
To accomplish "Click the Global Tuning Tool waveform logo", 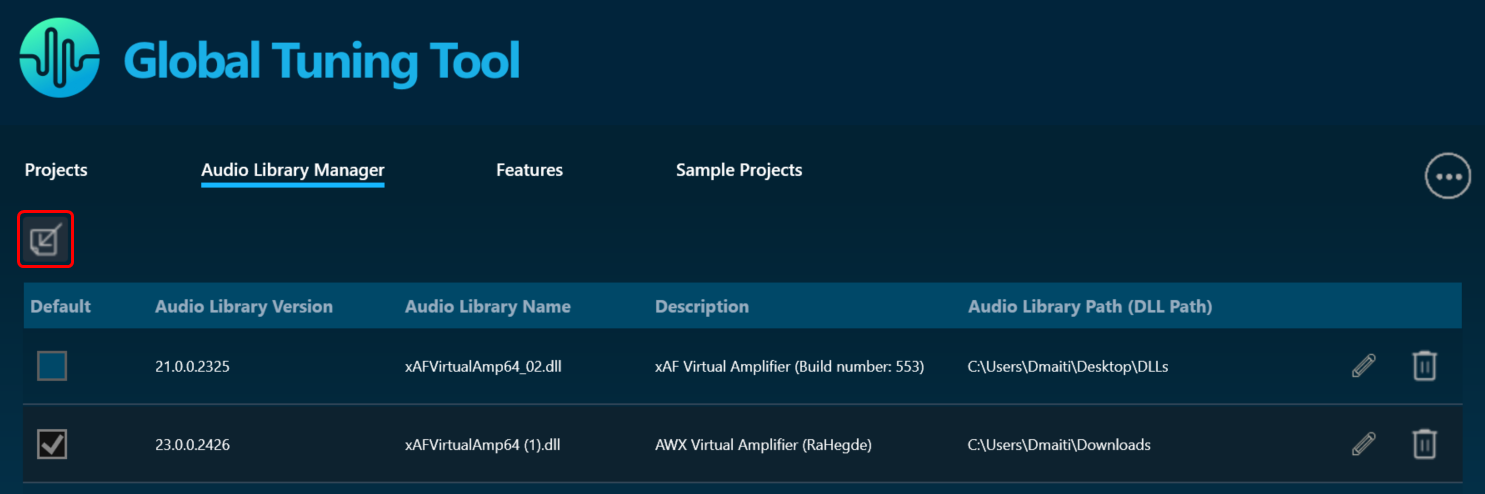I will pos(60,58).
